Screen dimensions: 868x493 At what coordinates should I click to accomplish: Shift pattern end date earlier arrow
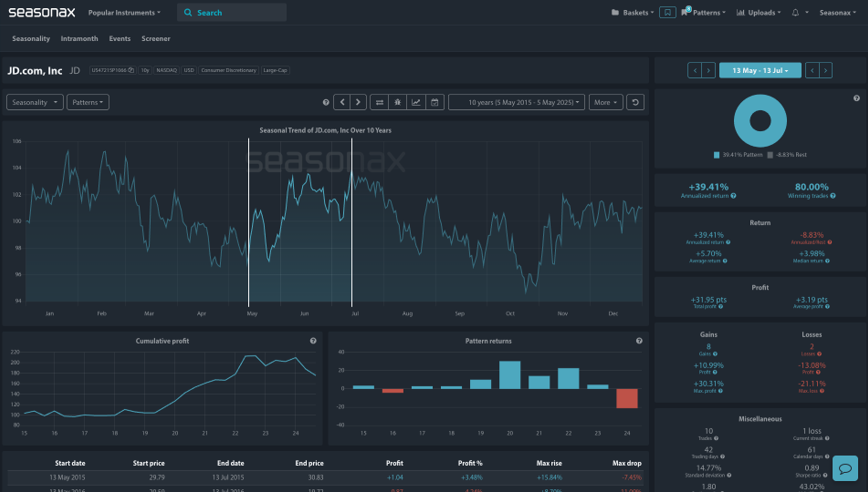(x=812, y=70)
